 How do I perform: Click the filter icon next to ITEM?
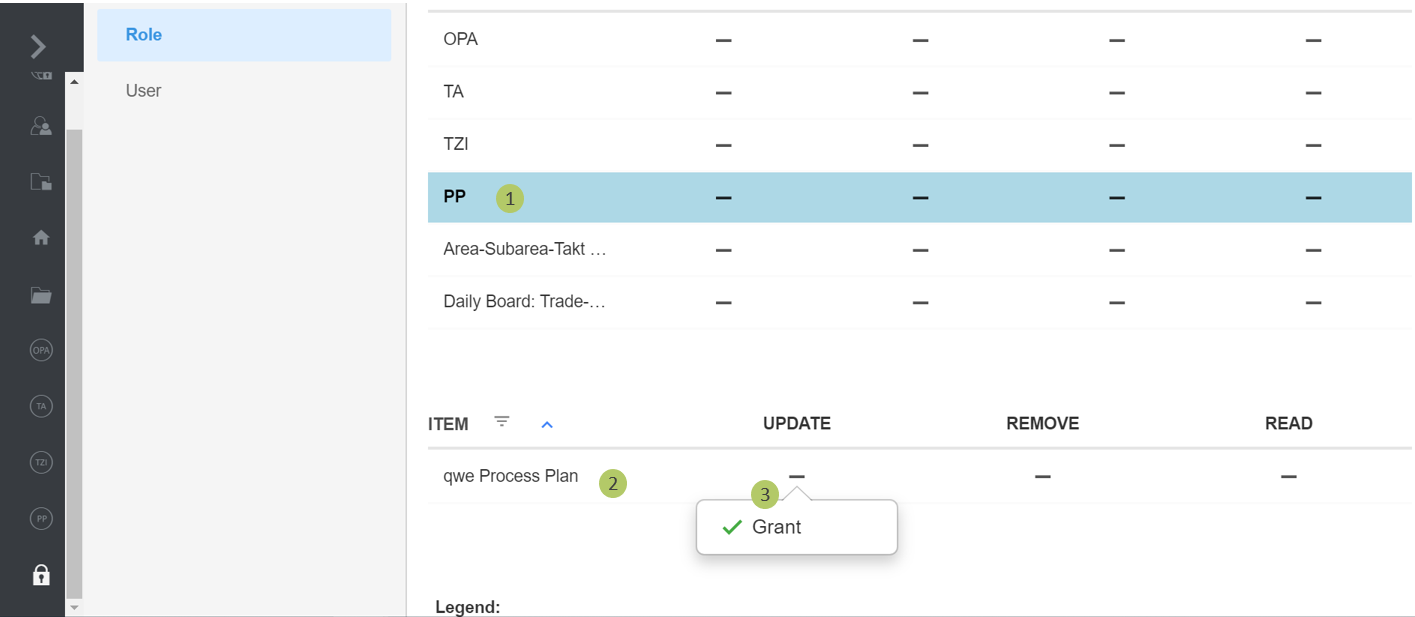[502, 422]
